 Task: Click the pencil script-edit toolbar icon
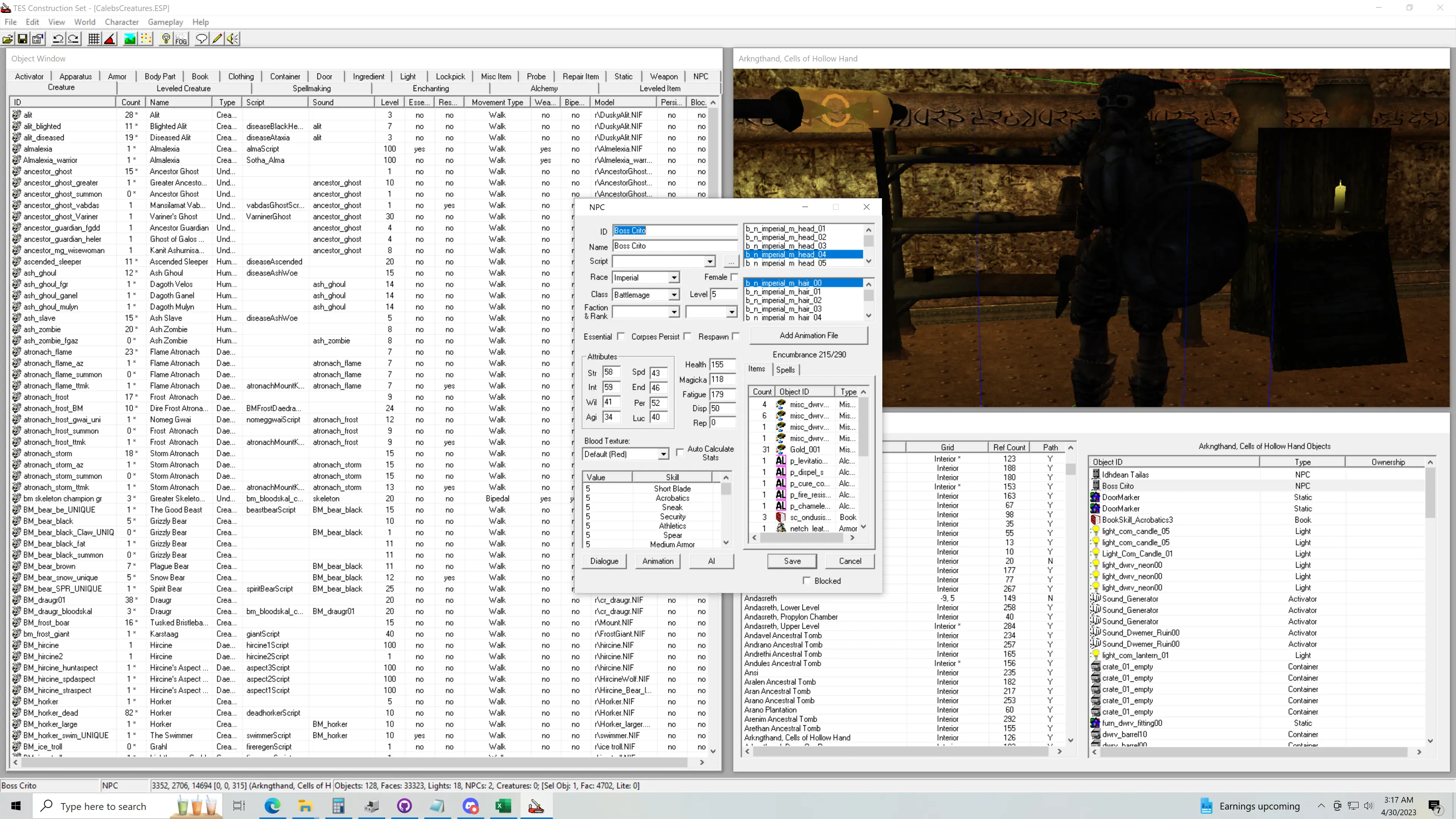217,39
